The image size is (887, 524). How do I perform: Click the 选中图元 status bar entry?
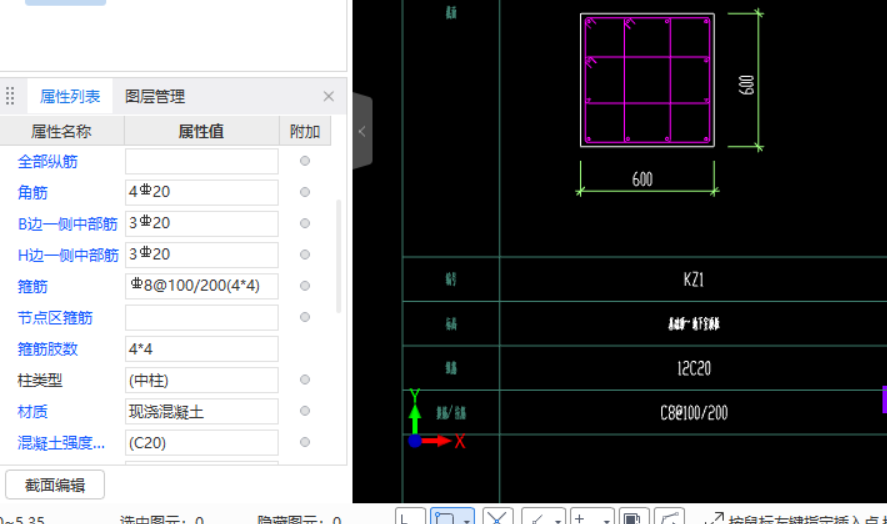tap(162, 519)
